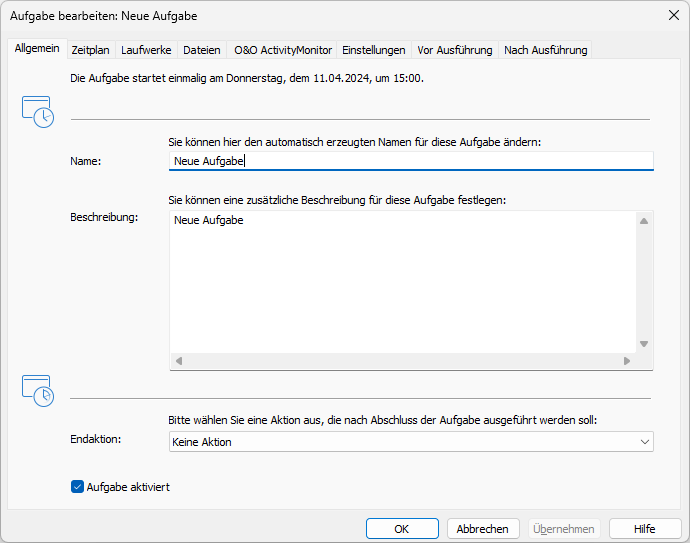This screenshot has width=690, height=543.
Task: Open the Zeitplan tab
Action: pos(91,50)
